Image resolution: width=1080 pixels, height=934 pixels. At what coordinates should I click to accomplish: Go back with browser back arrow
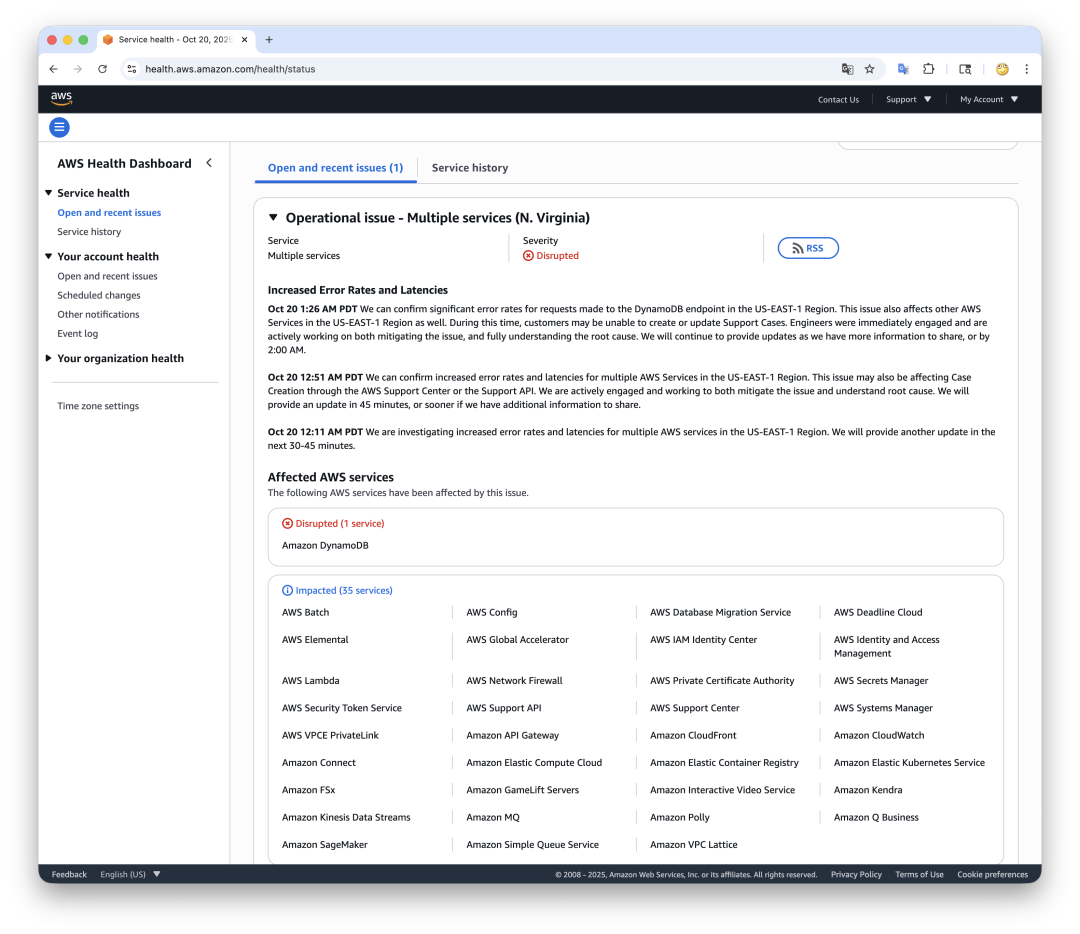click(54, 69)
